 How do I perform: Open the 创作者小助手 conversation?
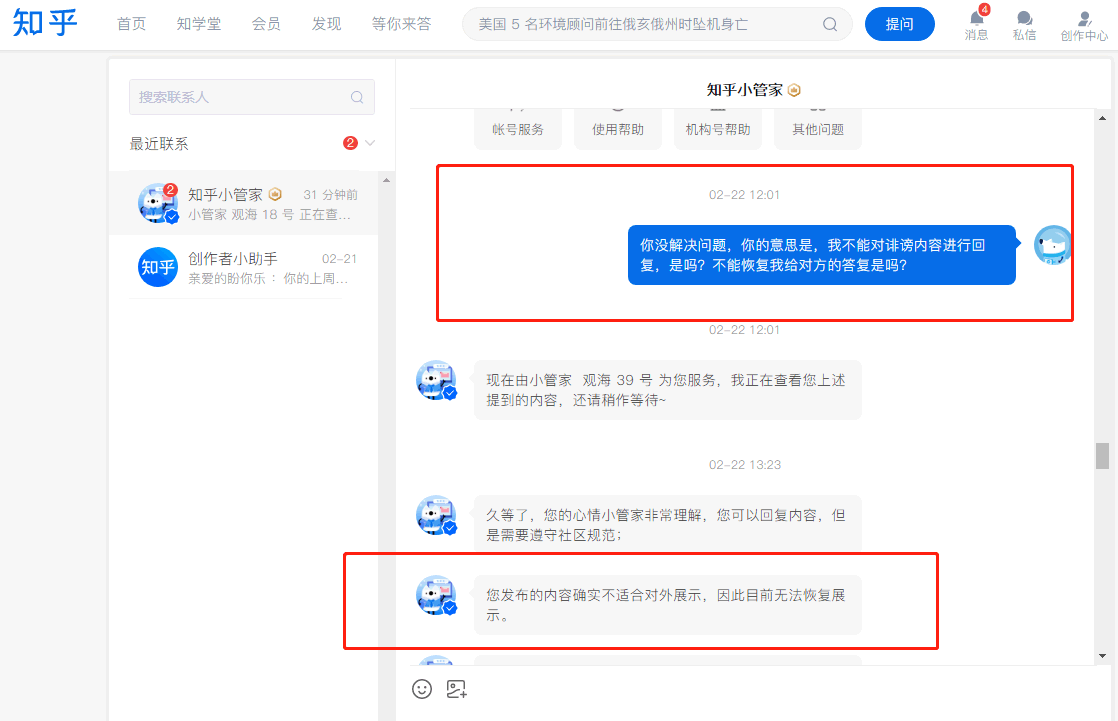click(x=244, y=267)
